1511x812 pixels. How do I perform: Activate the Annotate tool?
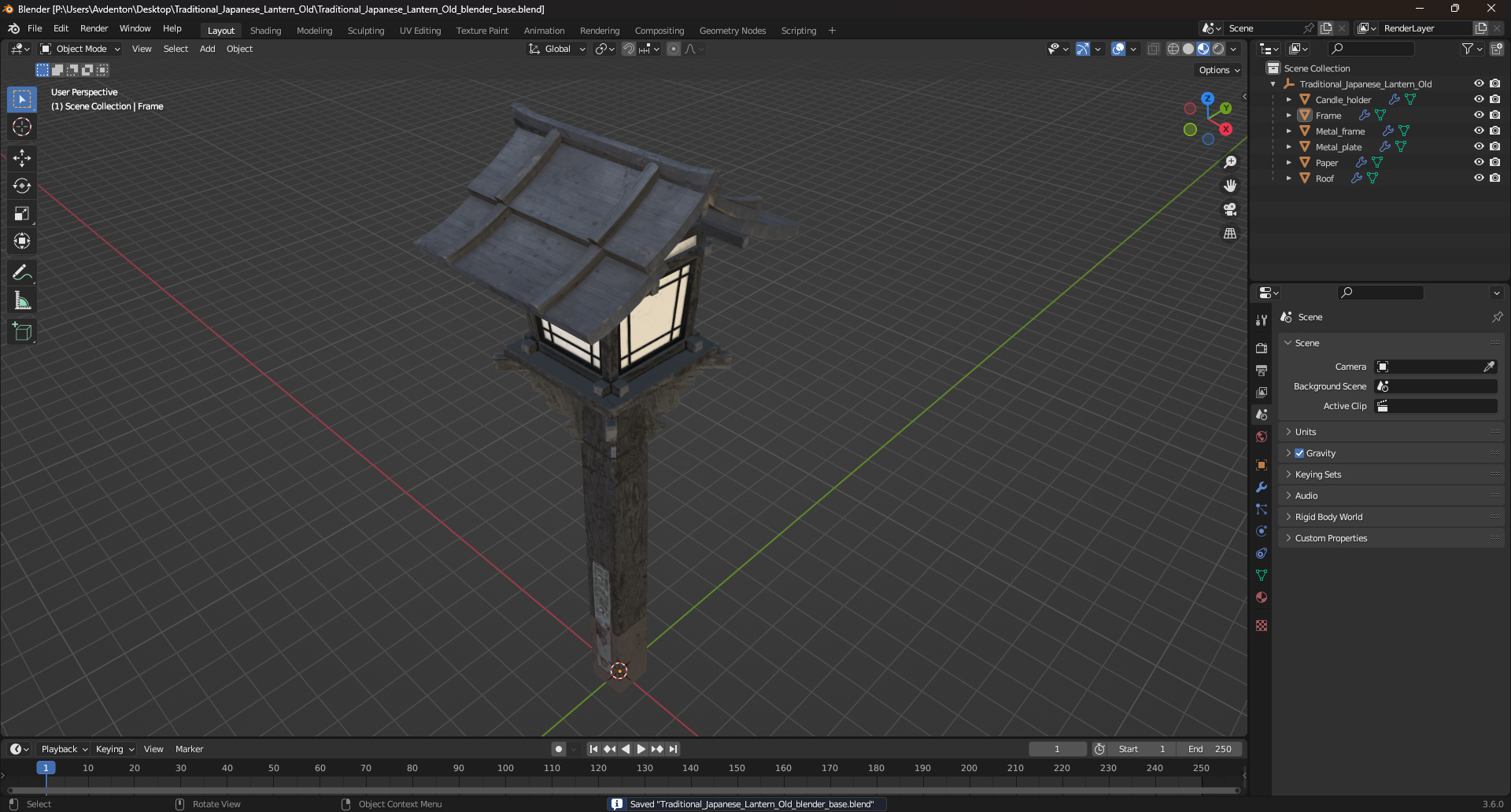[22, 272]
